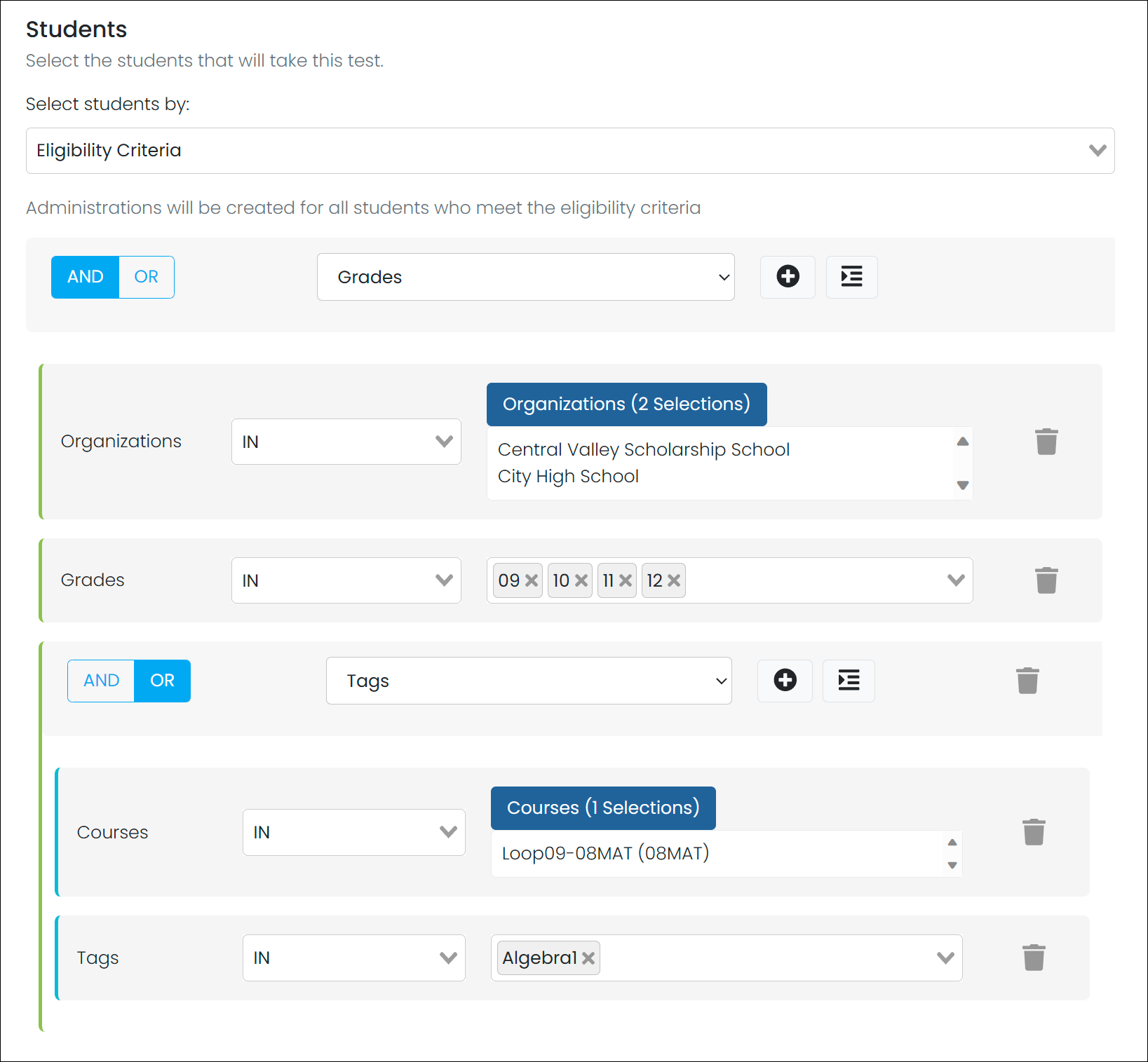The width and height of the screenshot is (1148, 1062).
Task: Click the Organizations (2 Selections) button
Action: click(x=626, y=404)
